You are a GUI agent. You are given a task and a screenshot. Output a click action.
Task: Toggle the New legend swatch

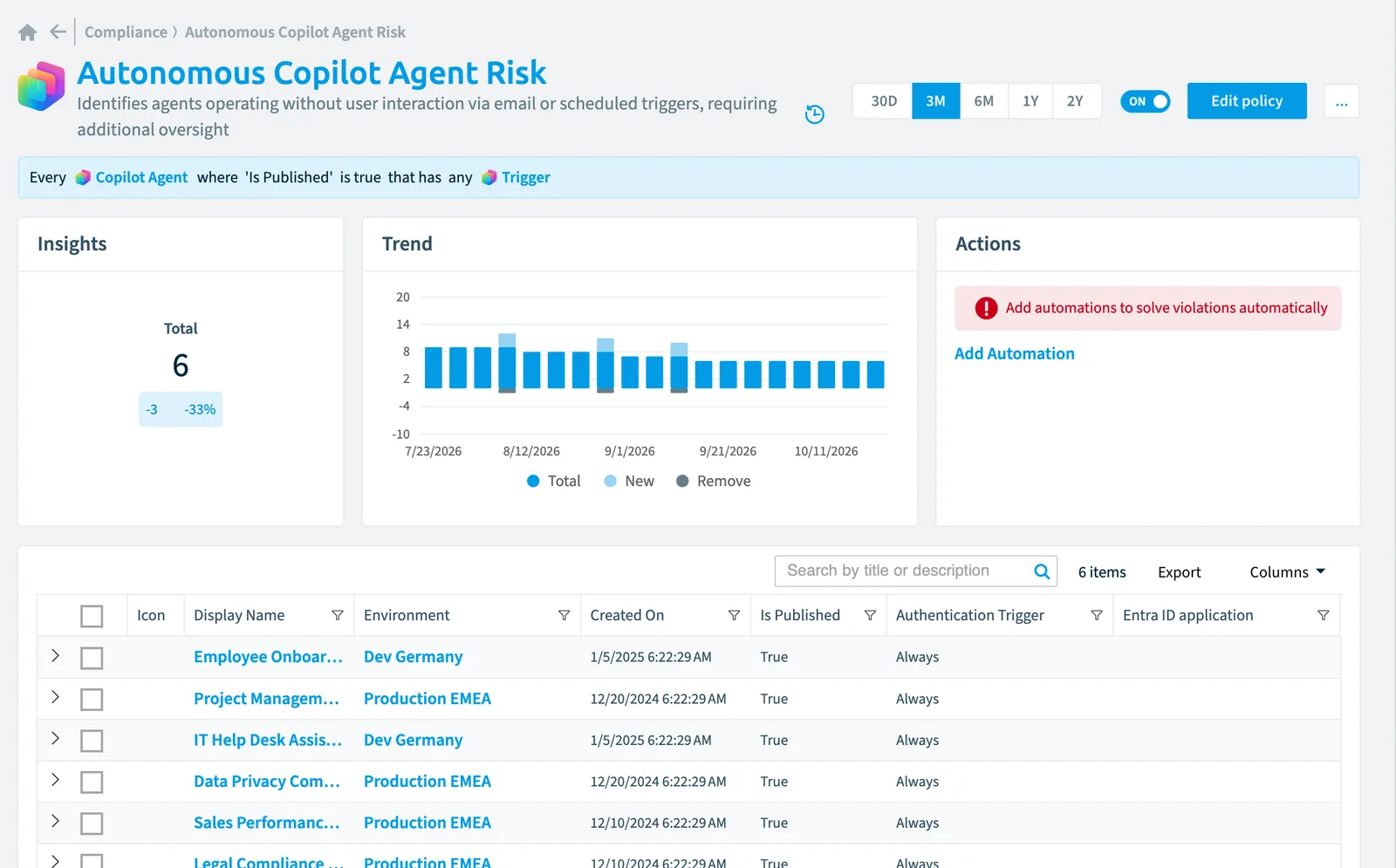coord(611,482)
